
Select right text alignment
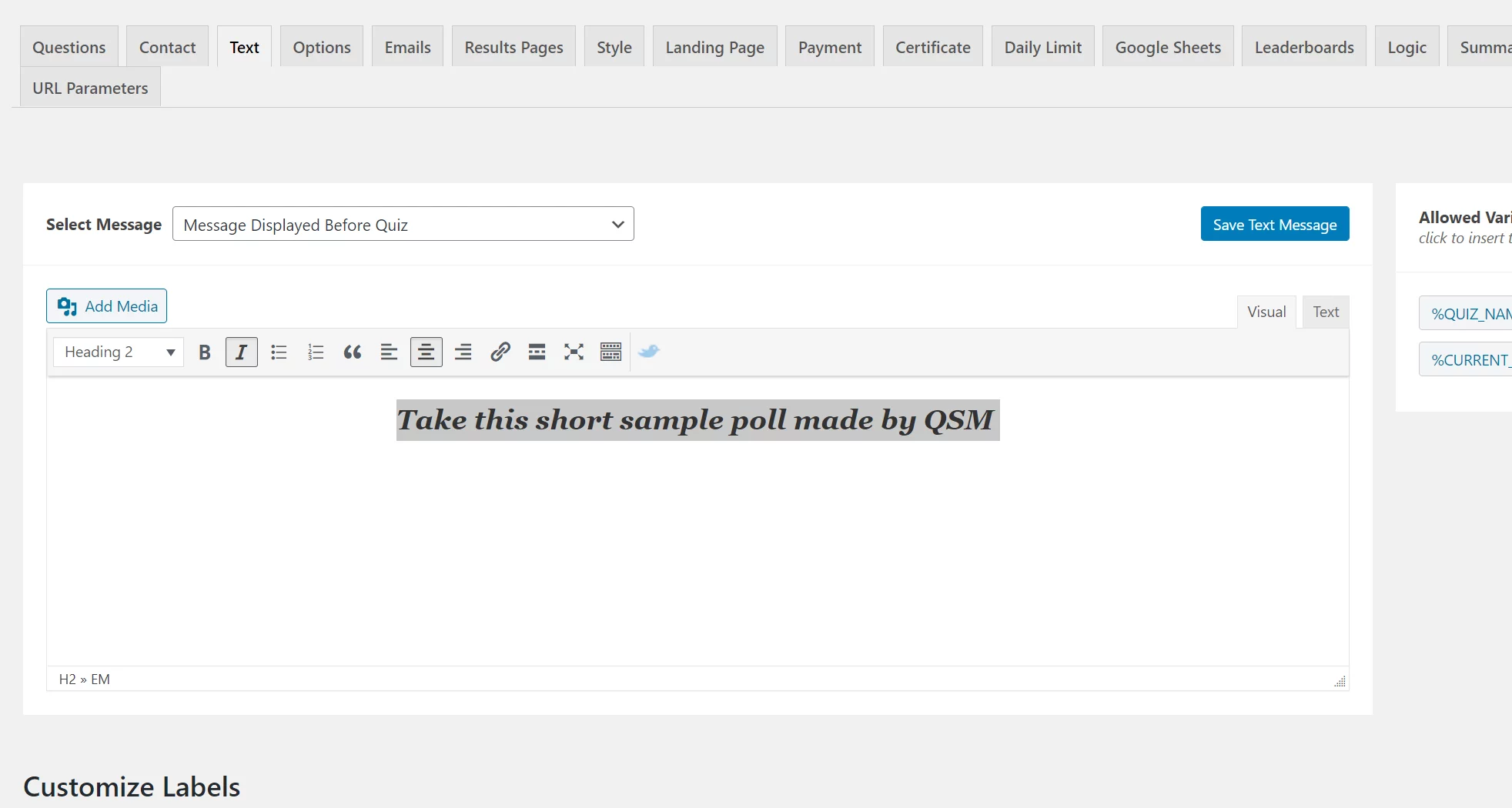pos(463,352)
